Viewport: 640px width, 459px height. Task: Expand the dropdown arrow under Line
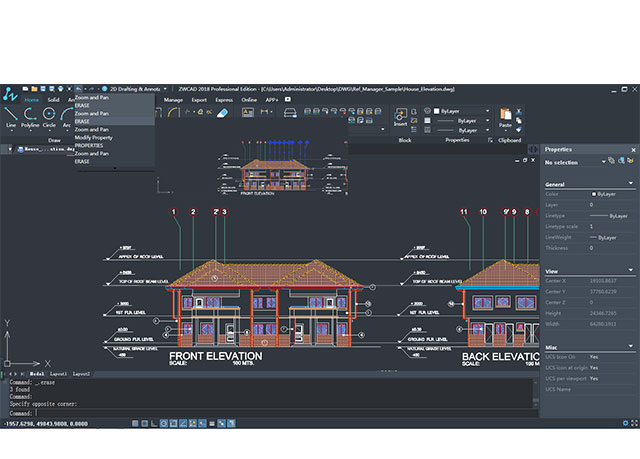pyautogui.click(x=11, y=131)
